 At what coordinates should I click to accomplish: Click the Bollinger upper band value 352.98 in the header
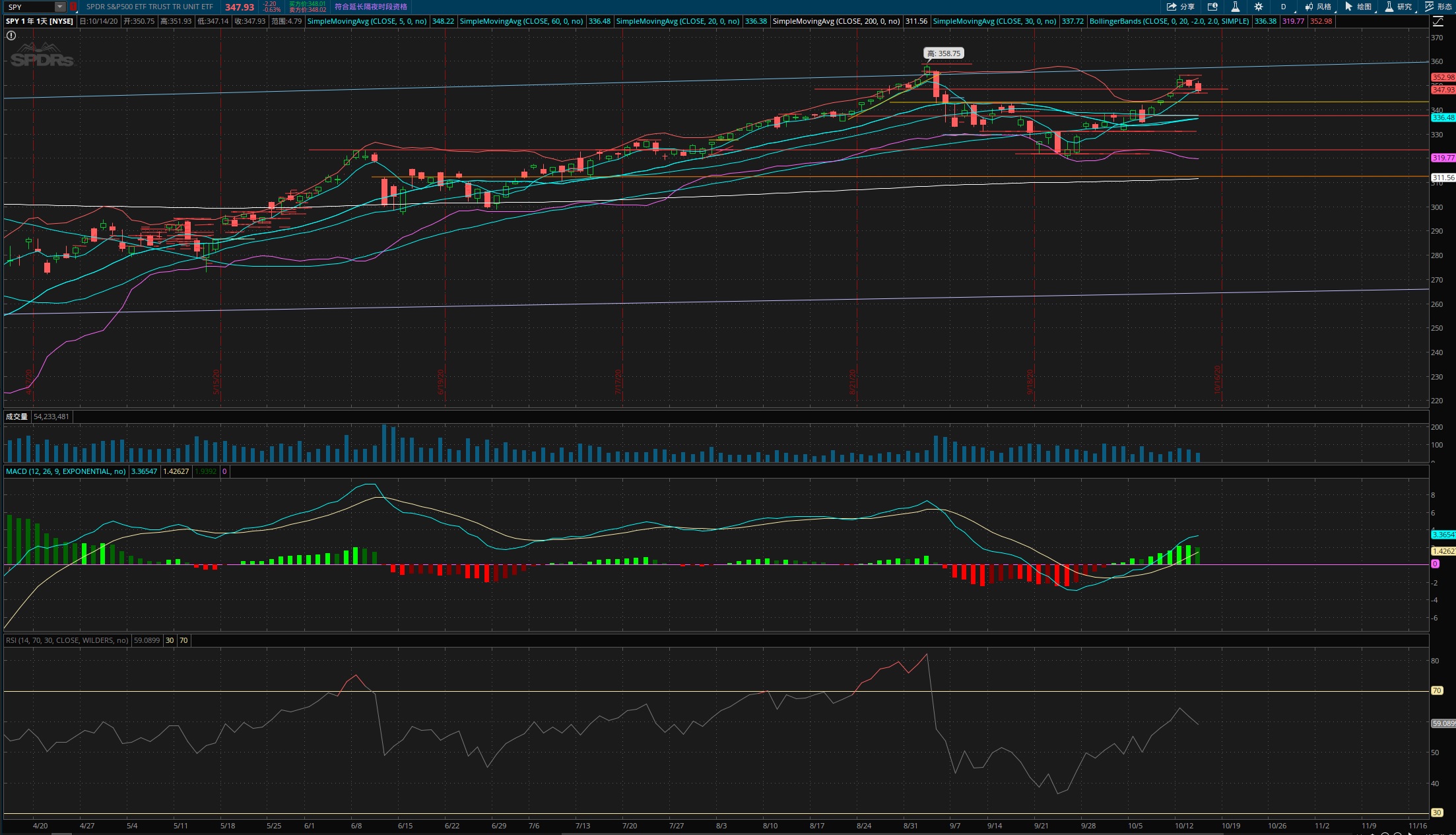click(1321, 21)
